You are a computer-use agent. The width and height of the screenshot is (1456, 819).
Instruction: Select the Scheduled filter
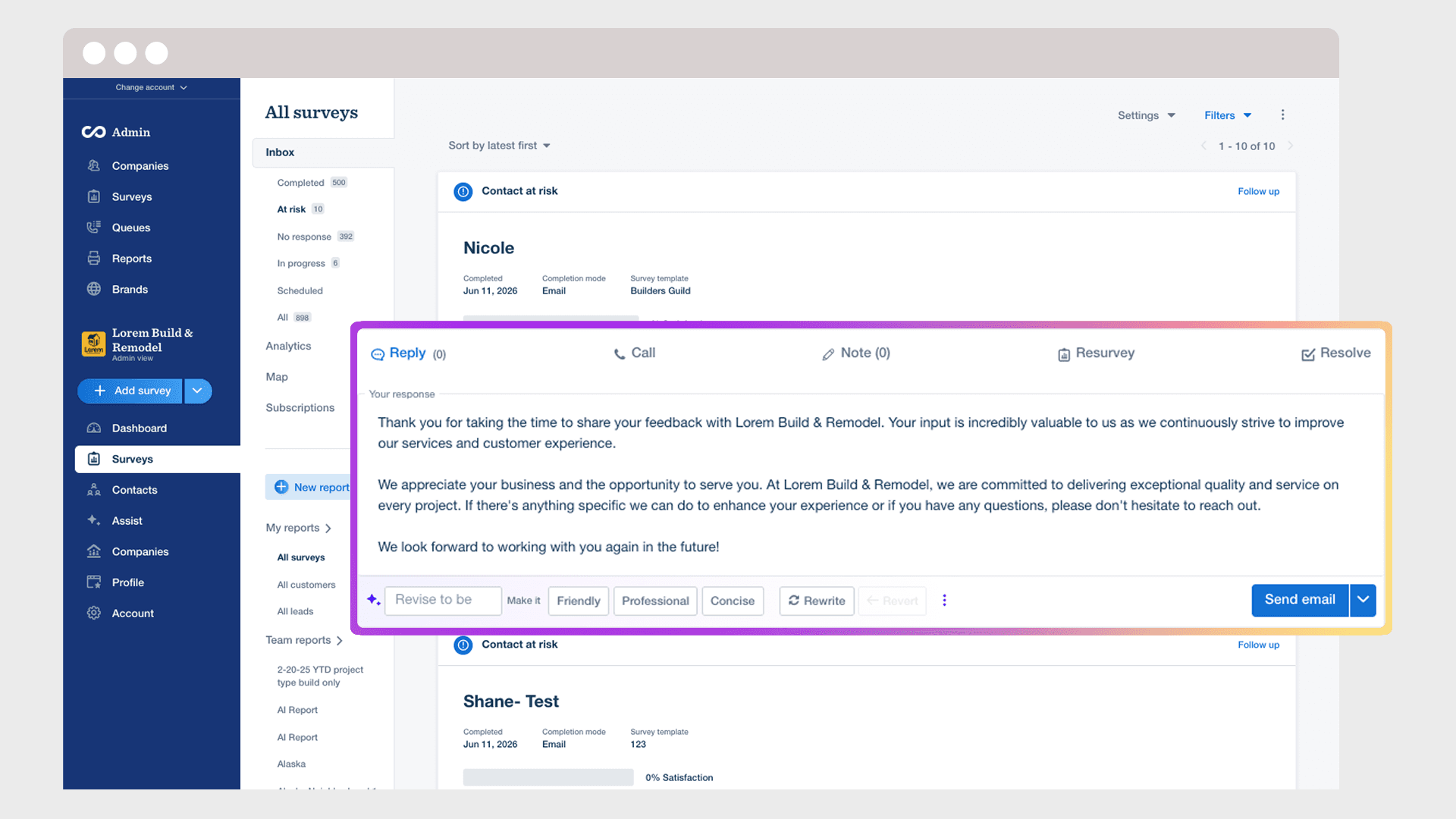(300, 290)
